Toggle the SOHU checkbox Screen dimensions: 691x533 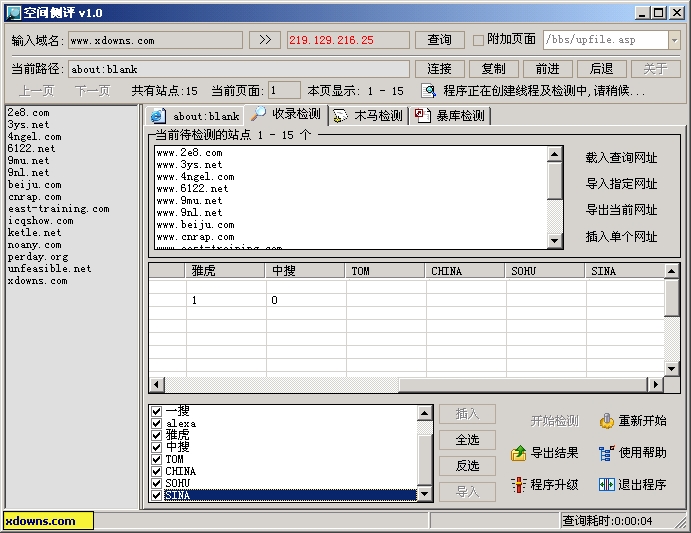[156, 483]
